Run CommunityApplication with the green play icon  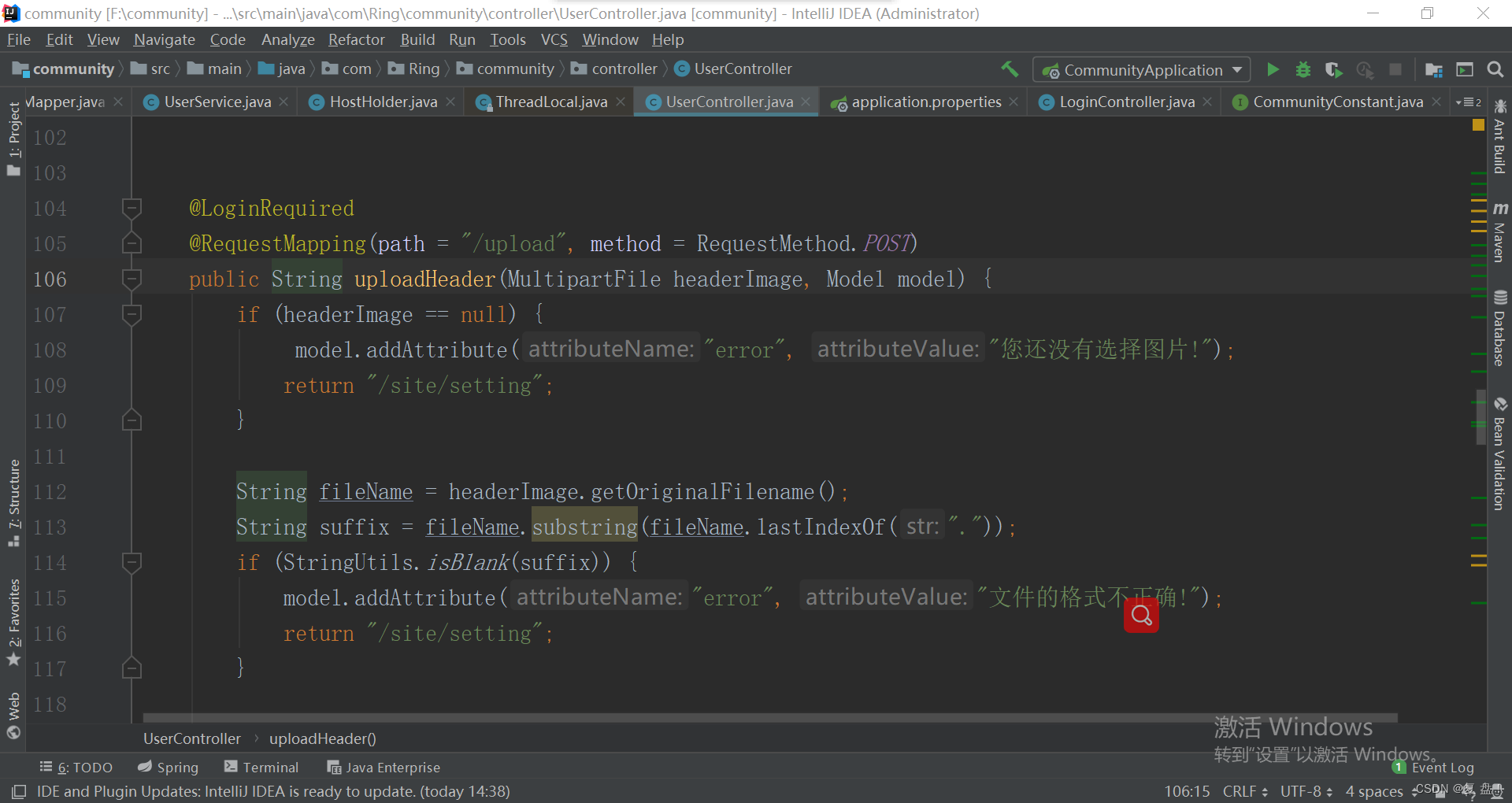click(1273, 69)
